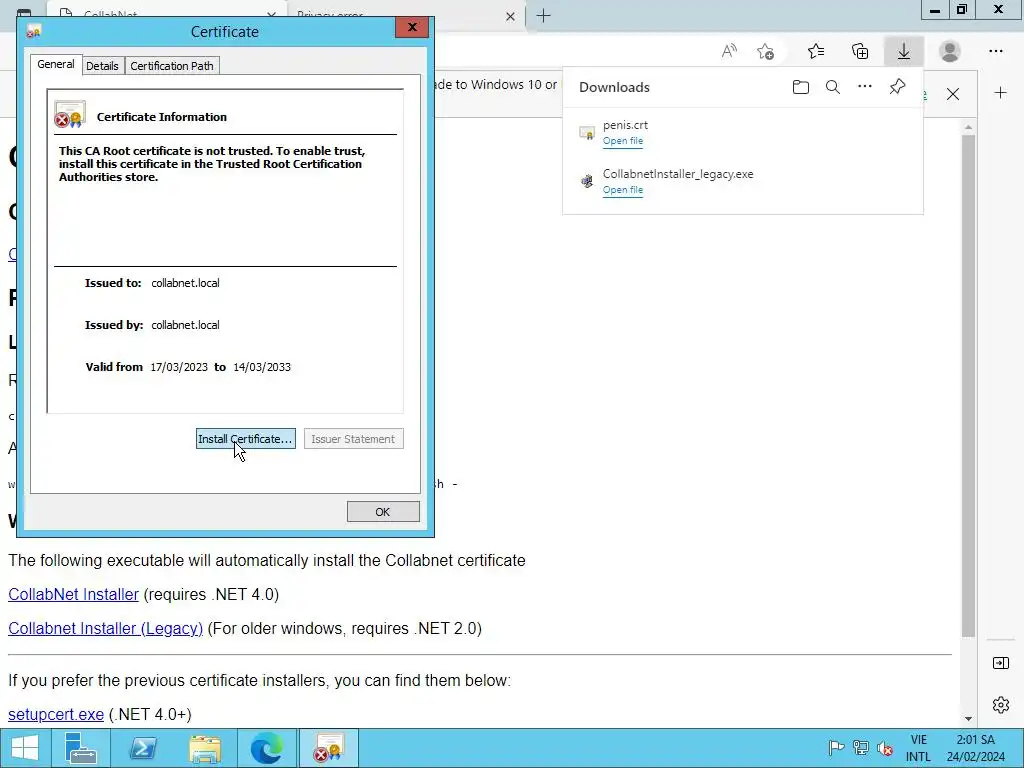Screen dimensions: 1024x768
Task: Open the network tray icon
Action: 861,748
